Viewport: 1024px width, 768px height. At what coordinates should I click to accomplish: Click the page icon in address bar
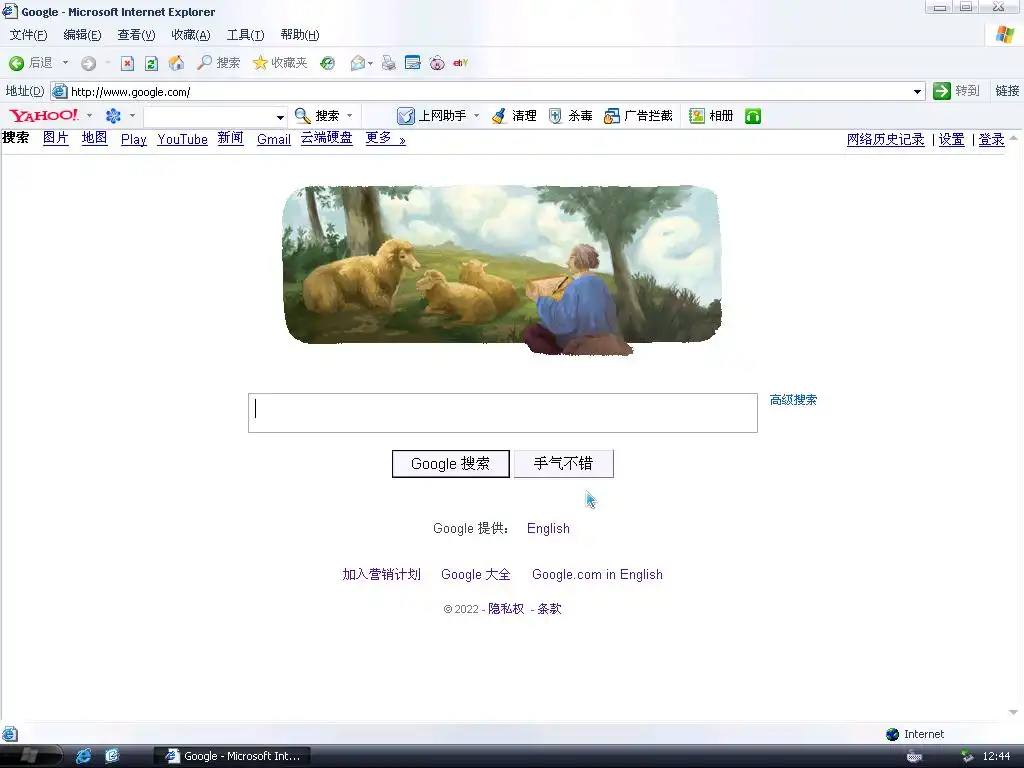click(x=59, y=91)
